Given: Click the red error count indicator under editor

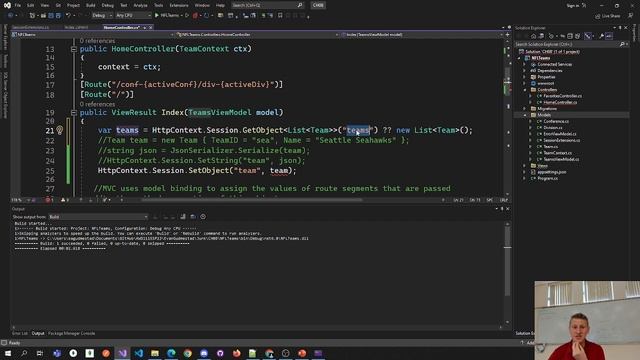Looking at the screenshot, I should click(x=49, y=200).
